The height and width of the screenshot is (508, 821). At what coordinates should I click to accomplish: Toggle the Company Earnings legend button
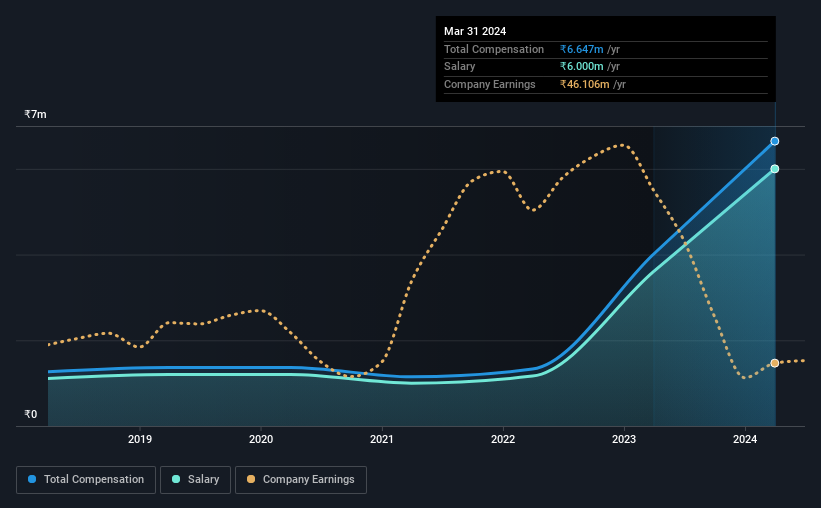(x=301, y=480)
